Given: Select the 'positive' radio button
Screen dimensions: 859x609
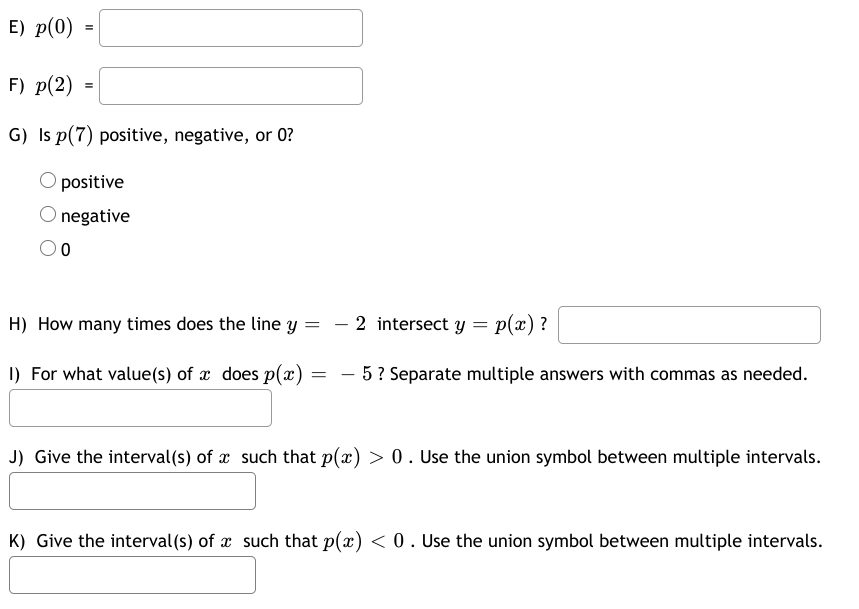Looking at the screenshot, I should point(49,182).
